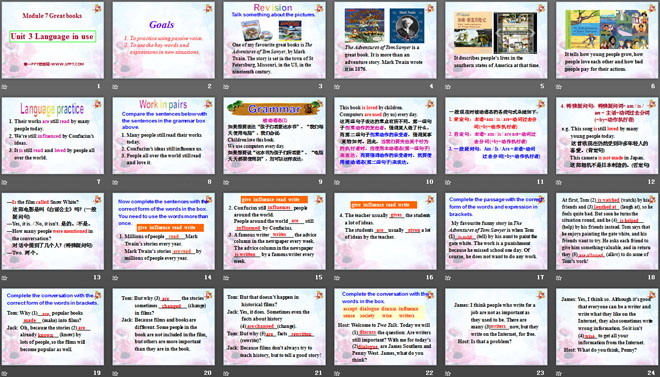Click the star icon below slide 24
Viewport: 660px width, 377px height.
(559, 373)
